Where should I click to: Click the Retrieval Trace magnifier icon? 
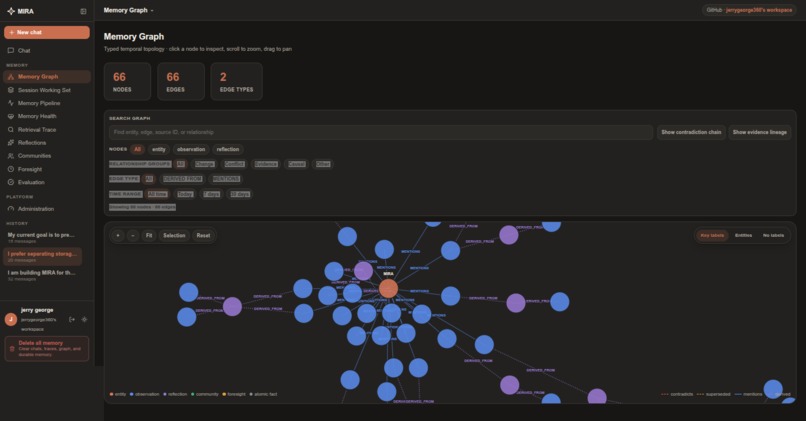pyautogui.click(x=11, y=130)
